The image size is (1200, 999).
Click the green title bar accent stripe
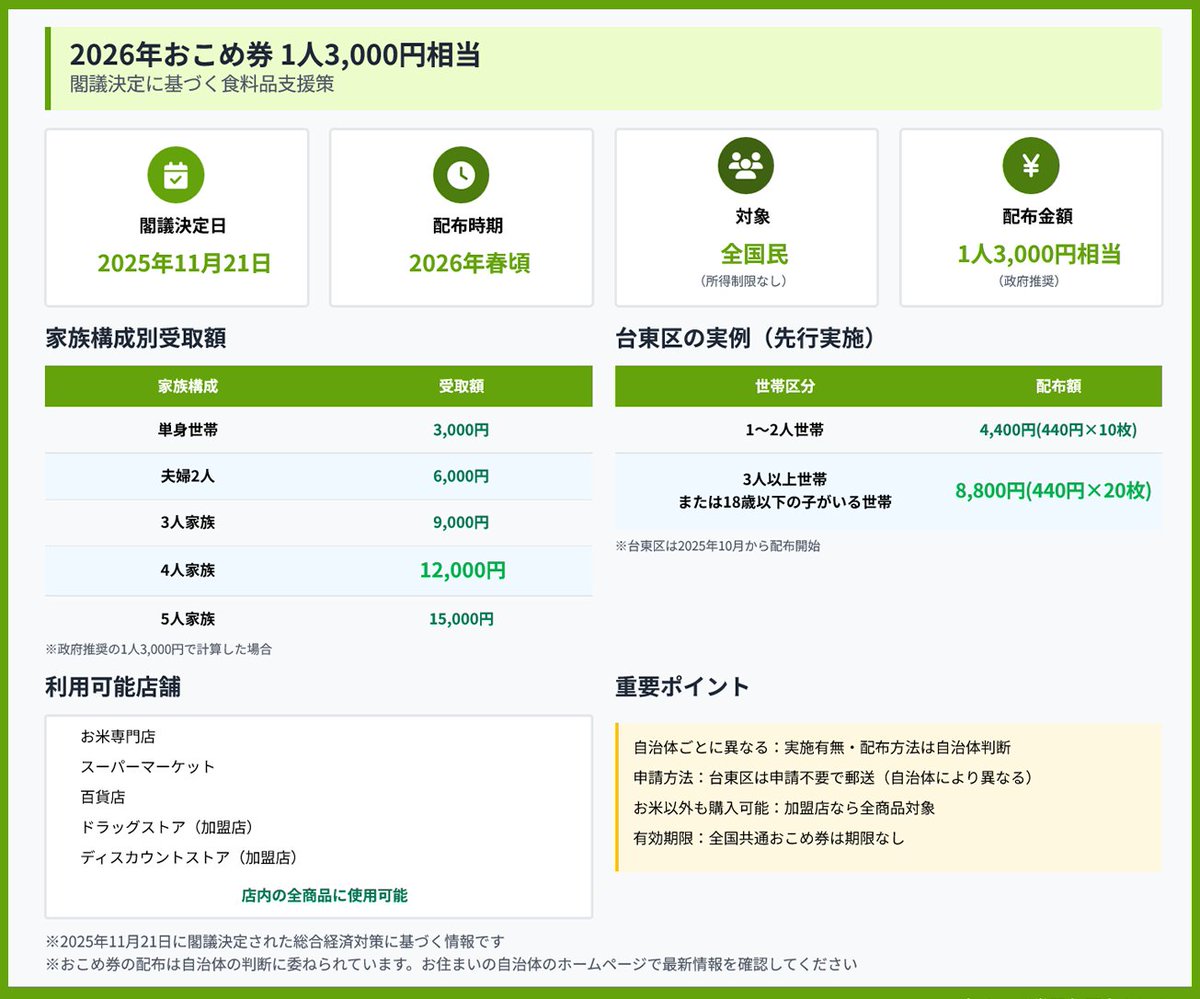(x=49, y=65)
